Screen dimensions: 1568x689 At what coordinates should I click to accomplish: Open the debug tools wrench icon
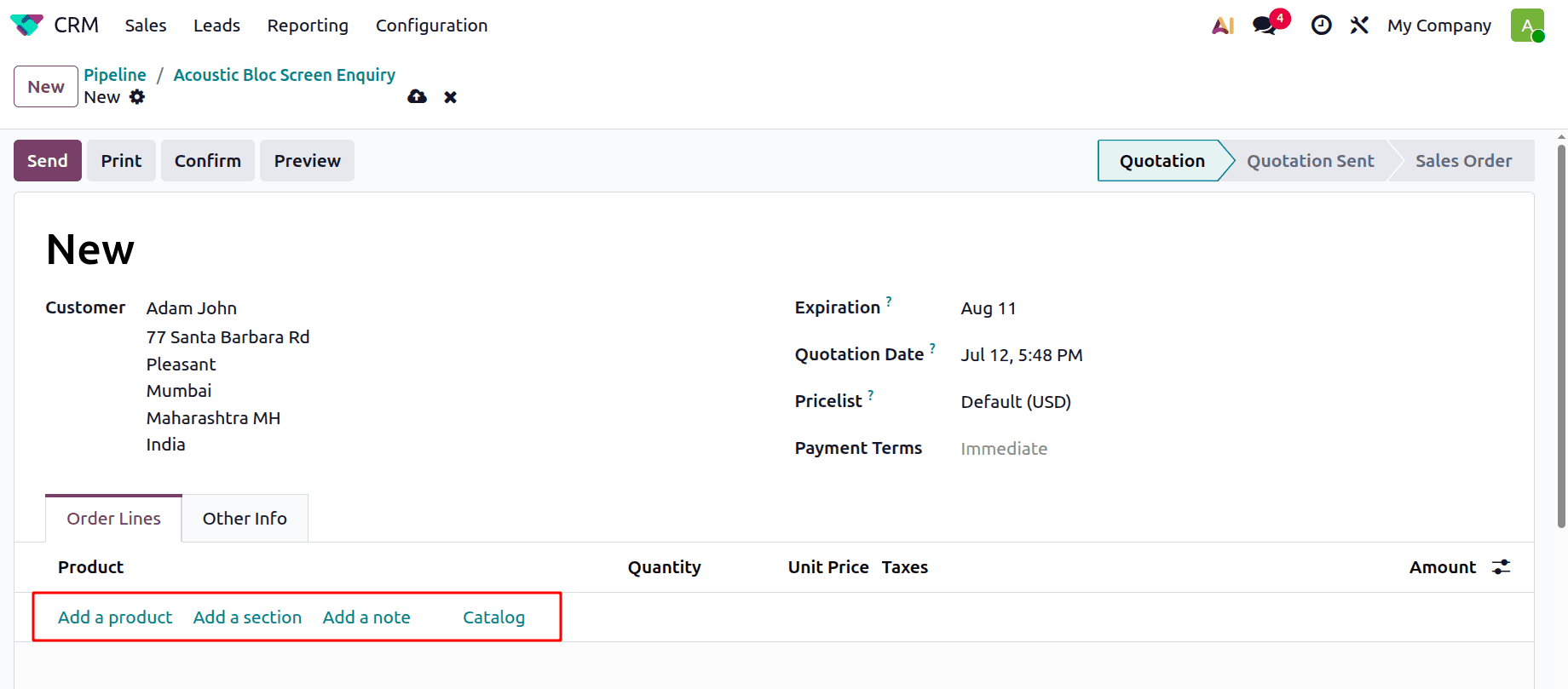pyautogui.click(x=1359, y=26)
